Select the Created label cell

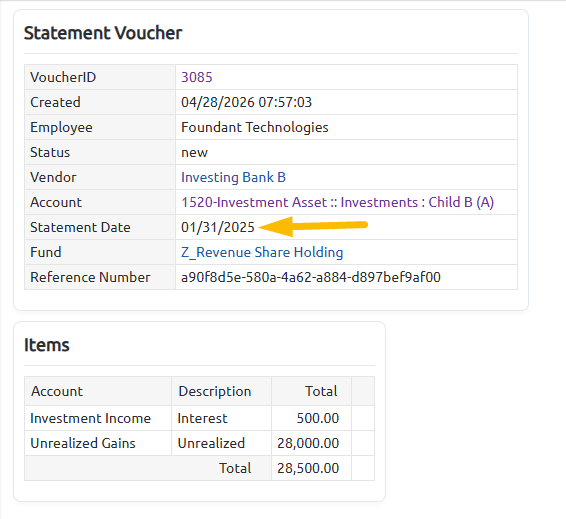coord(100,102)
